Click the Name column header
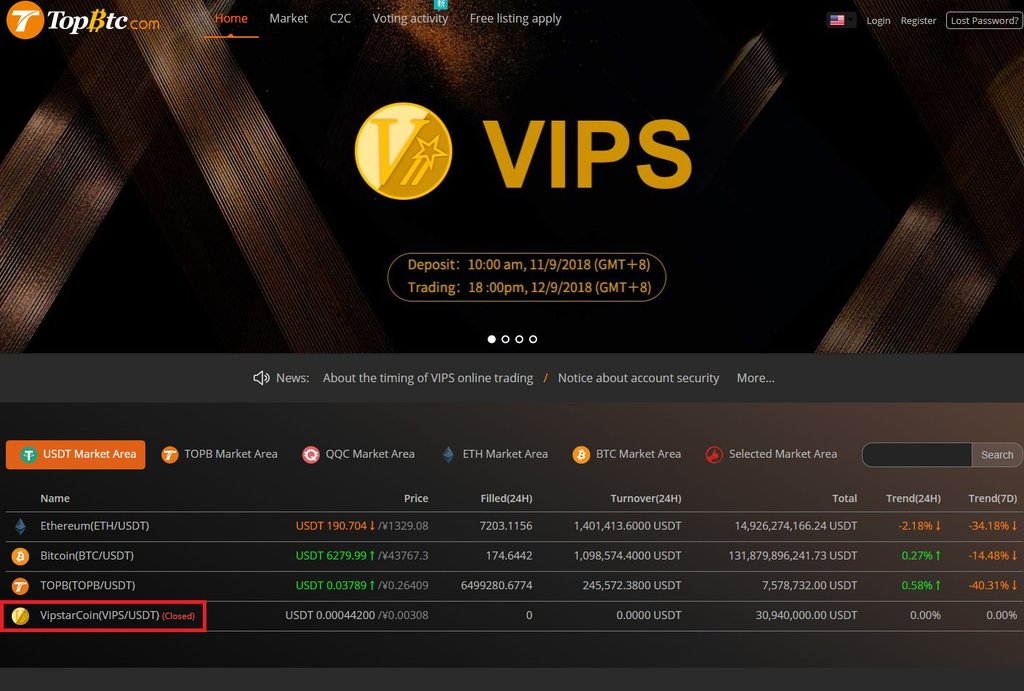This screenshot has height=691, width=1024. click(x=55, y=498)
